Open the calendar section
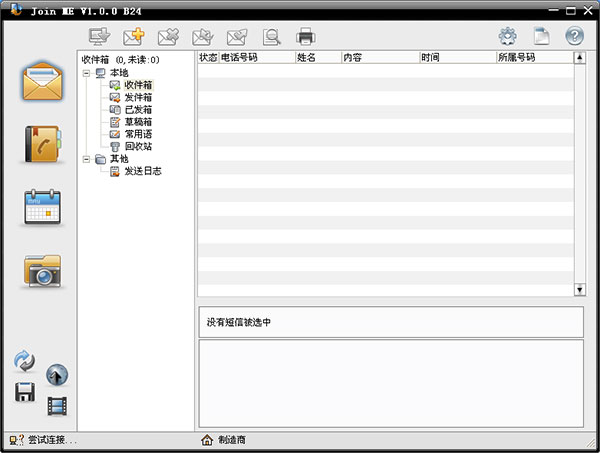This screenshot has width=600, height=453. [42, 207]
